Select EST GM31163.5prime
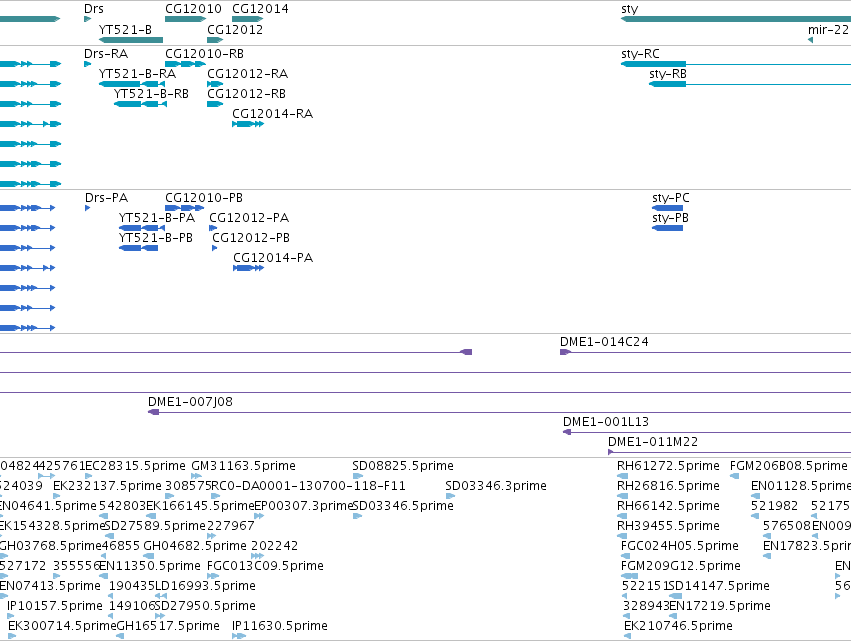This screenshot has height=641, width=851. [x=243, y=466]
